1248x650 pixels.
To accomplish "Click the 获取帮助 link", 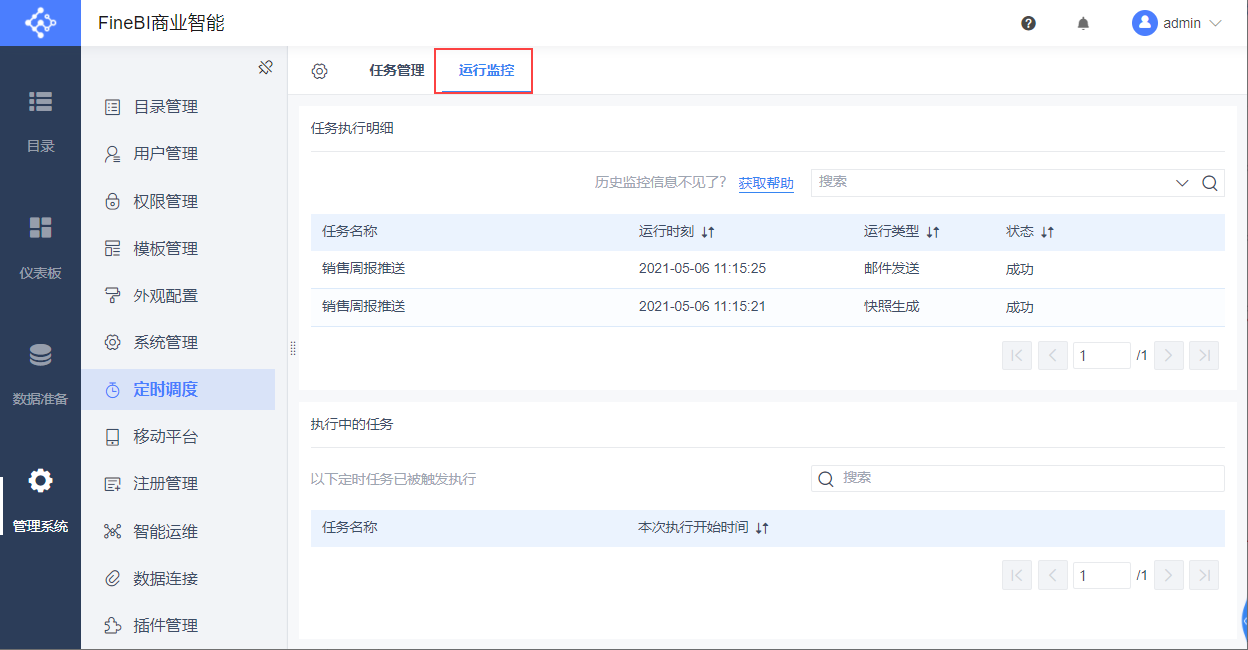I will (x=766, y=183).
